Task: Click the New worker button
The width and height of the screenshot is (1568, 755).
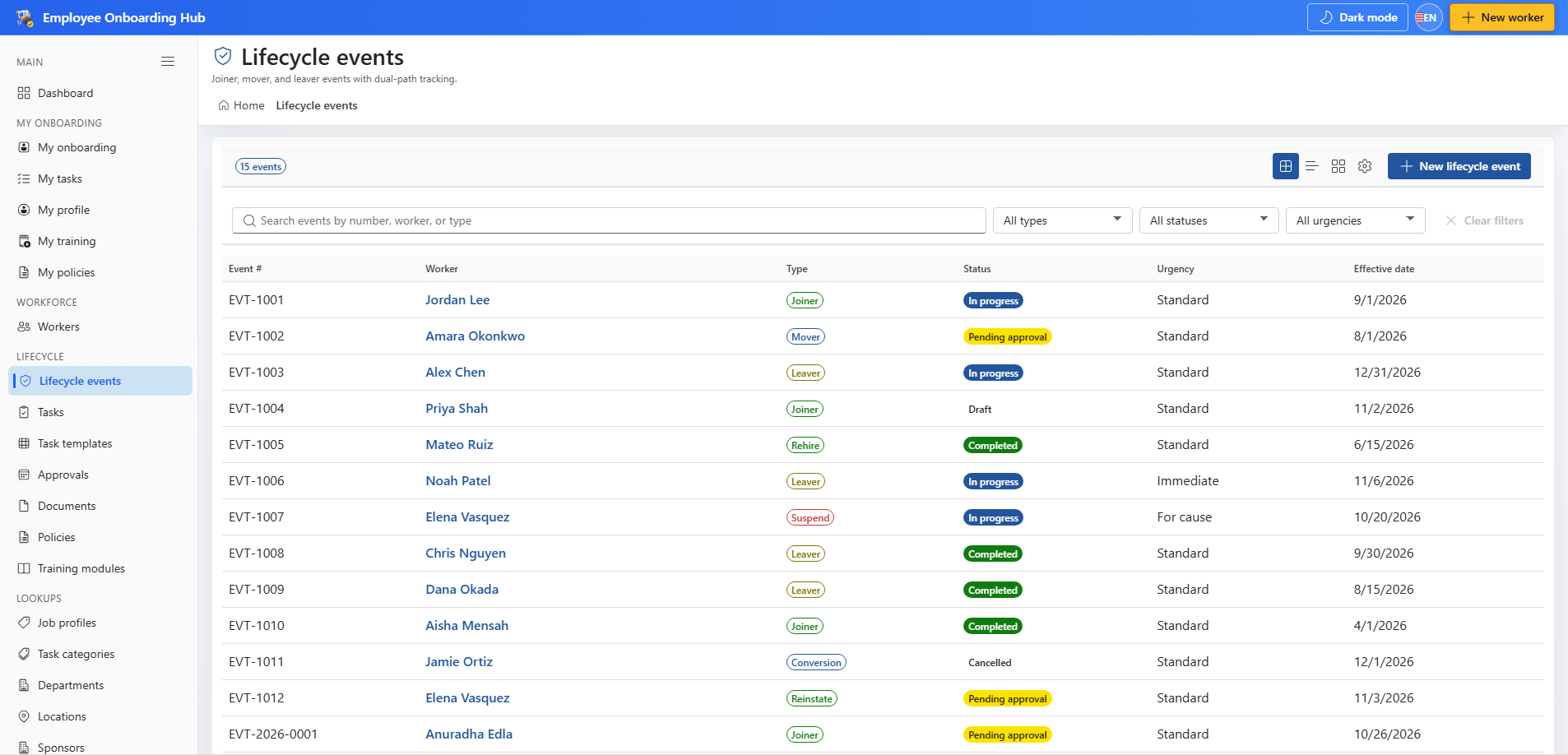Action: 1501,17
